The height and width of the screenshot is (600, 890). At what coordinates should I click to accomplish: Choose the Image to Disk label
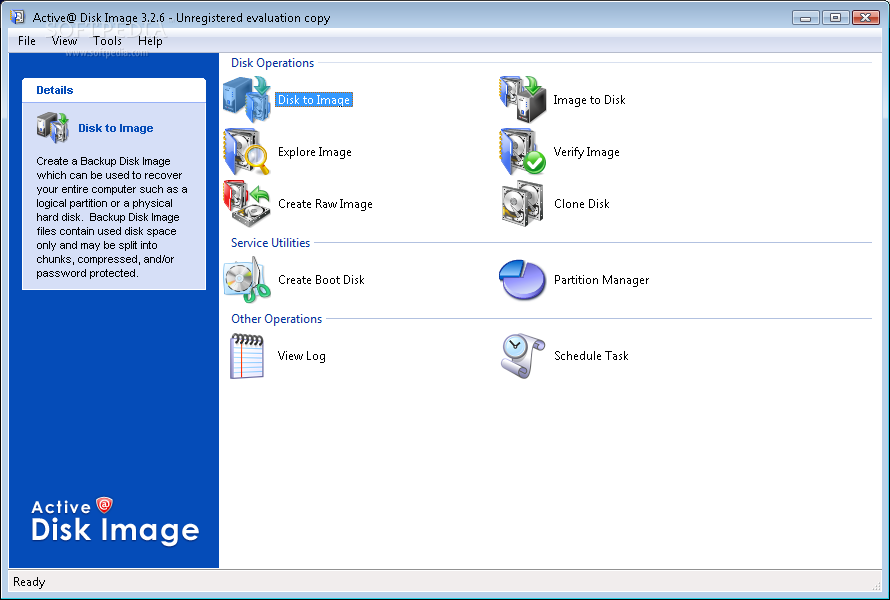click(589, 100)
